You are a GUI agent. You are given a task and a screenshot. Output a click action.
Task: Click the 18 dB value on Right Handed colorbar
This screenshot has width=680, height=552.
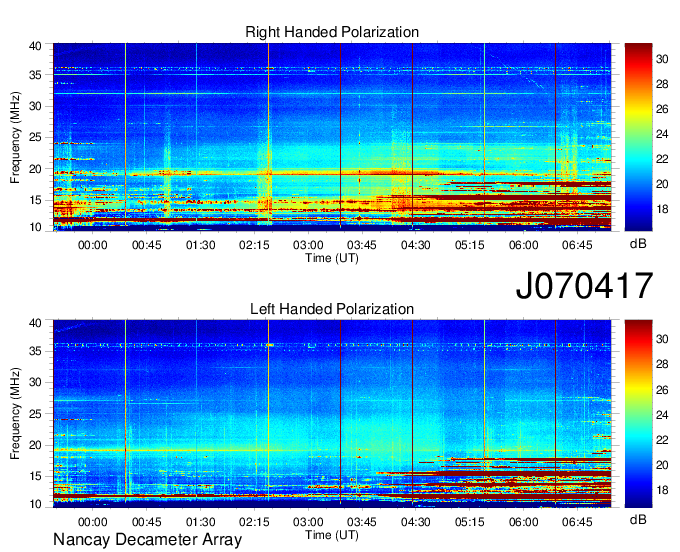[662, 209]
